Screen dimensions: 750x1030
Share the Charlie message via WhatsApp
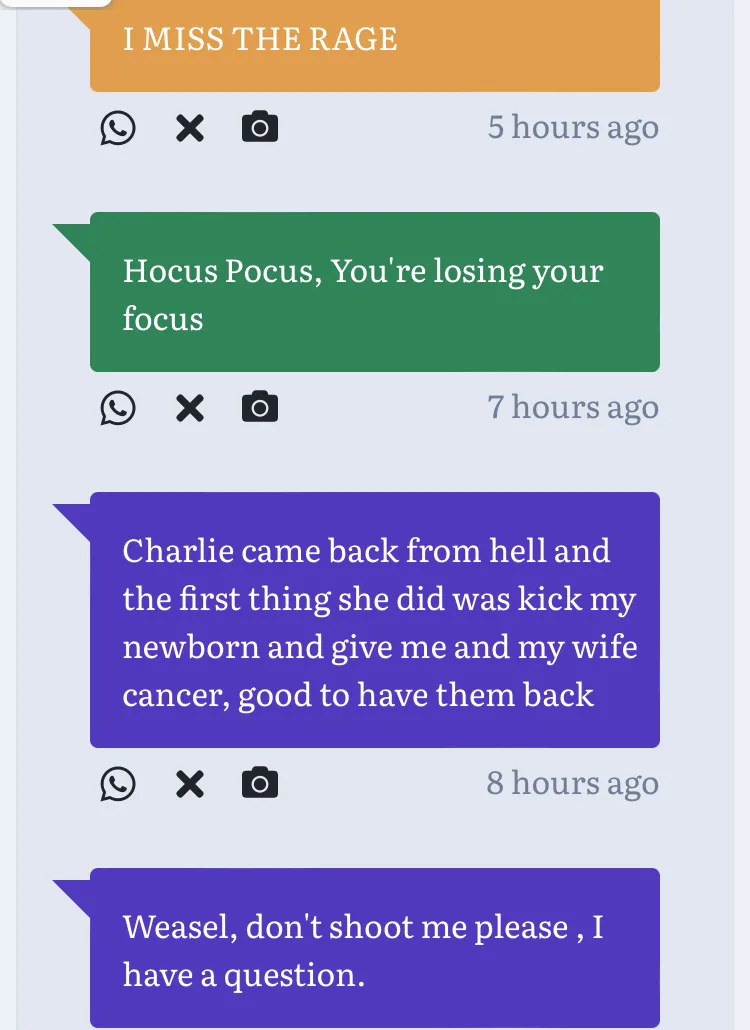tap(118, 784)
